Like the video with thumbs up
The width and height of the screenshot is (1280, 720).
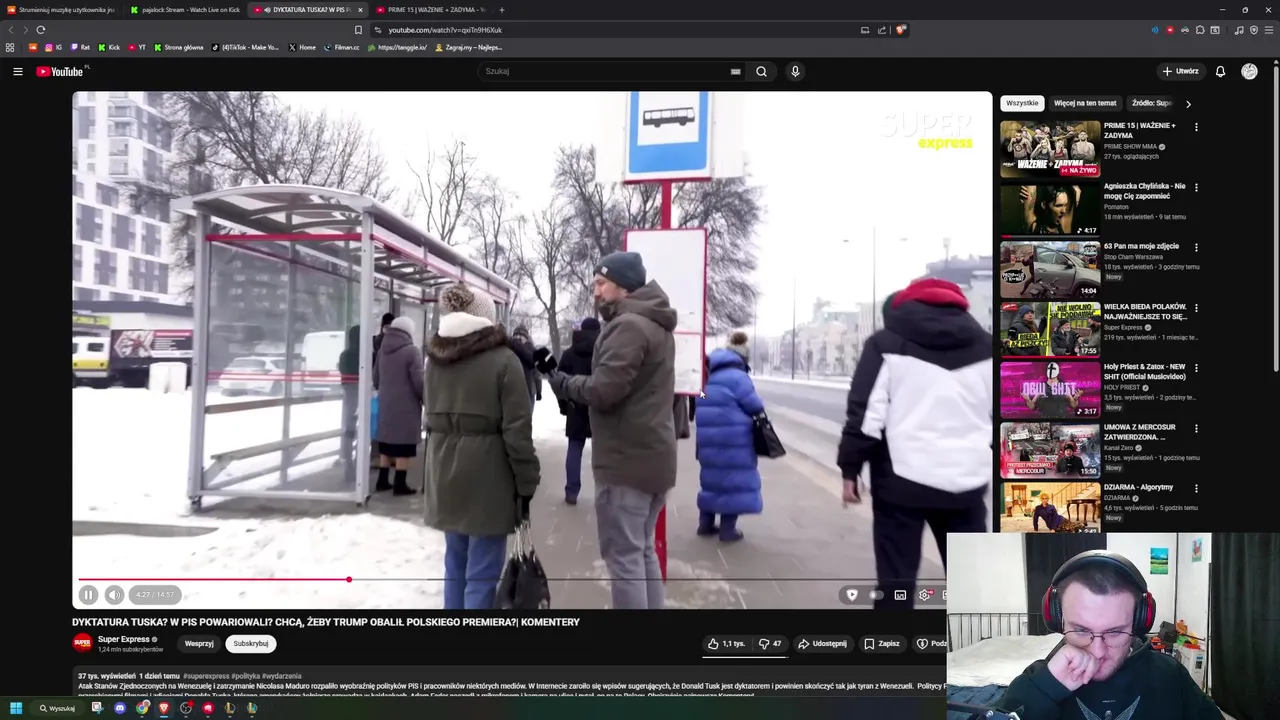click(x=726, y=644)
